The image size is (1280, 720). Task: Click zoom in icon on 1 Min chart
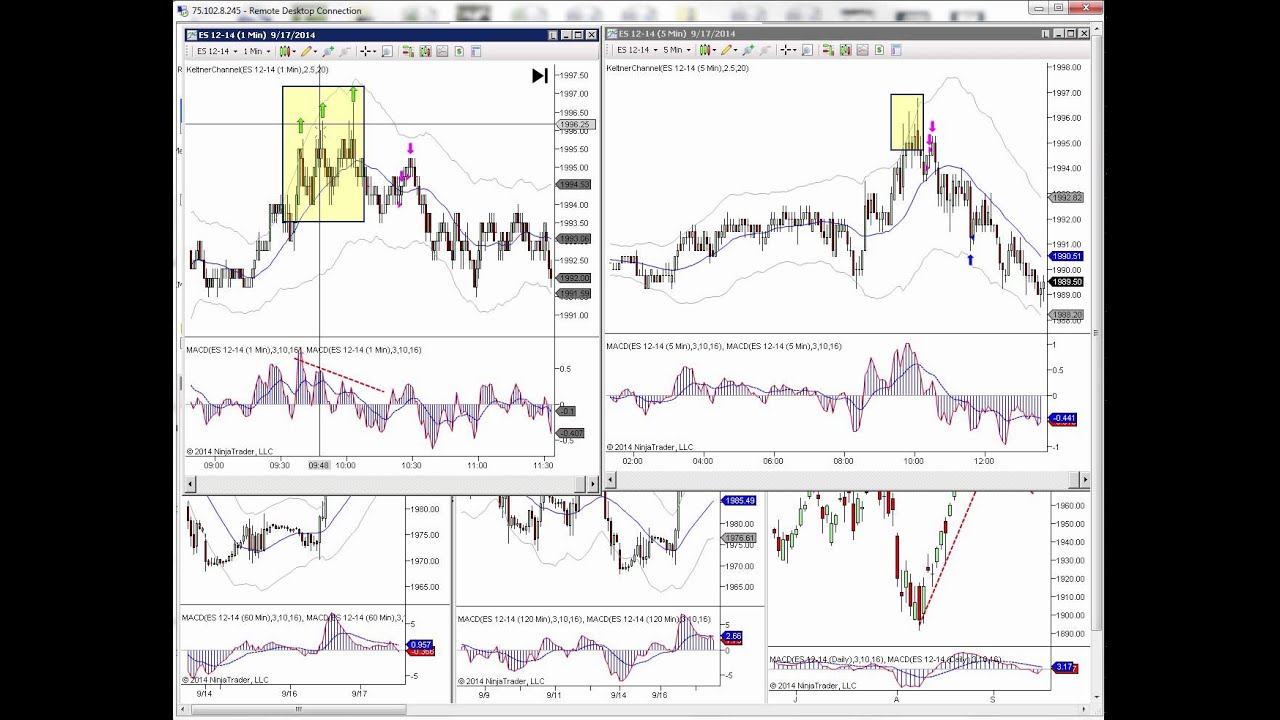click(328, 51)
